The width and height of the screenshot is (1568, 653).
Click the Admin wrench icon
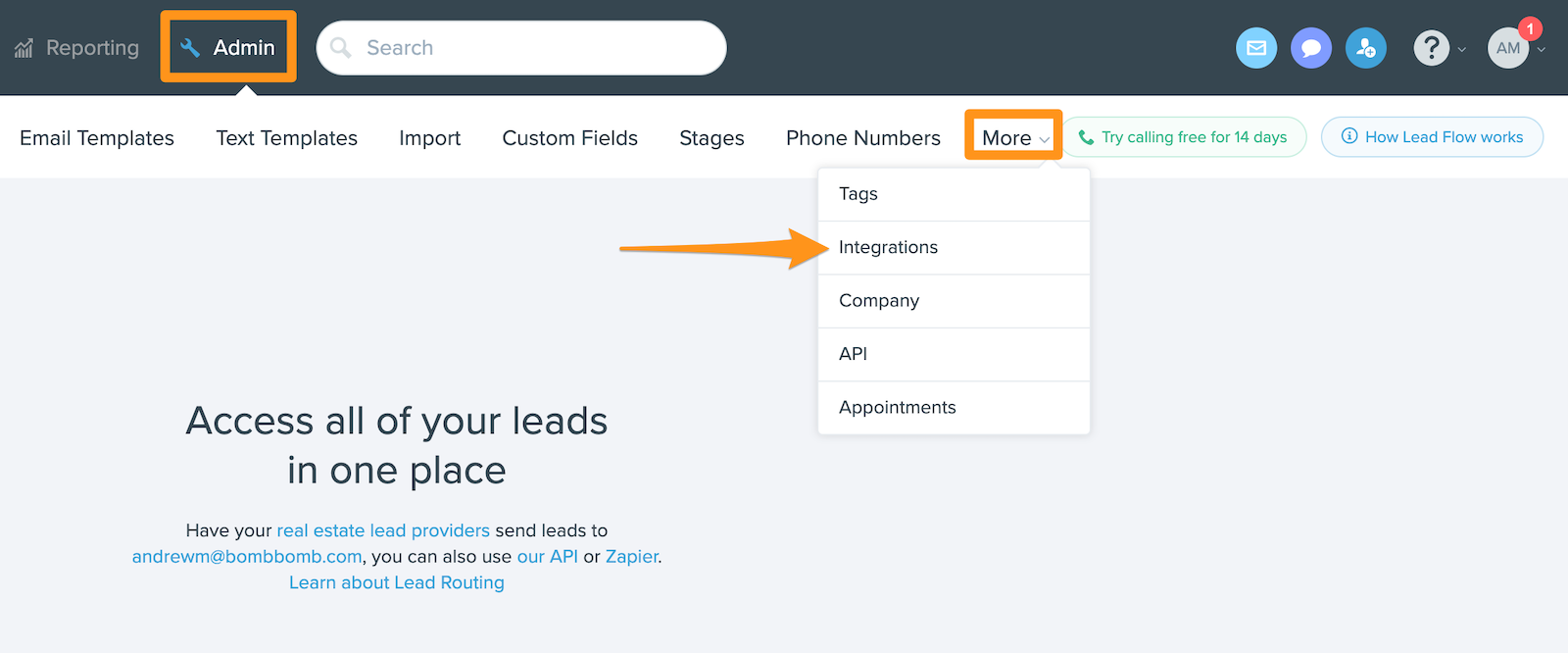click(x=190, y=48)
